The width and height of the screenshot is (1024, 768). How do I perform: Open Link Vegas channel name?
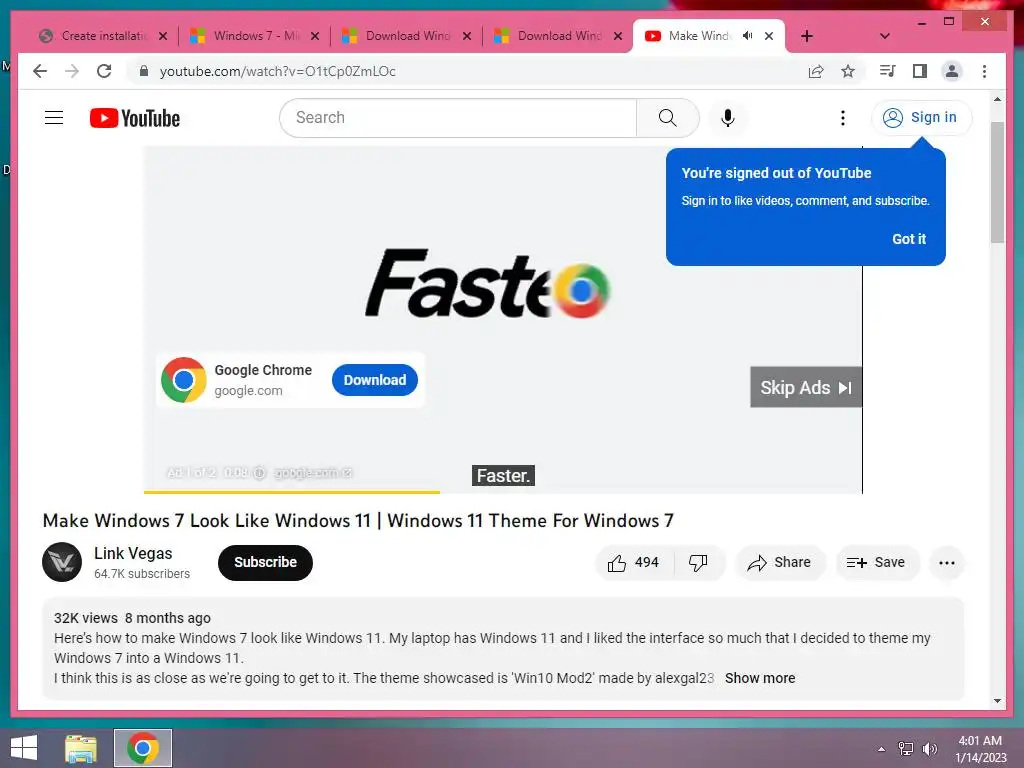[133, 553]
